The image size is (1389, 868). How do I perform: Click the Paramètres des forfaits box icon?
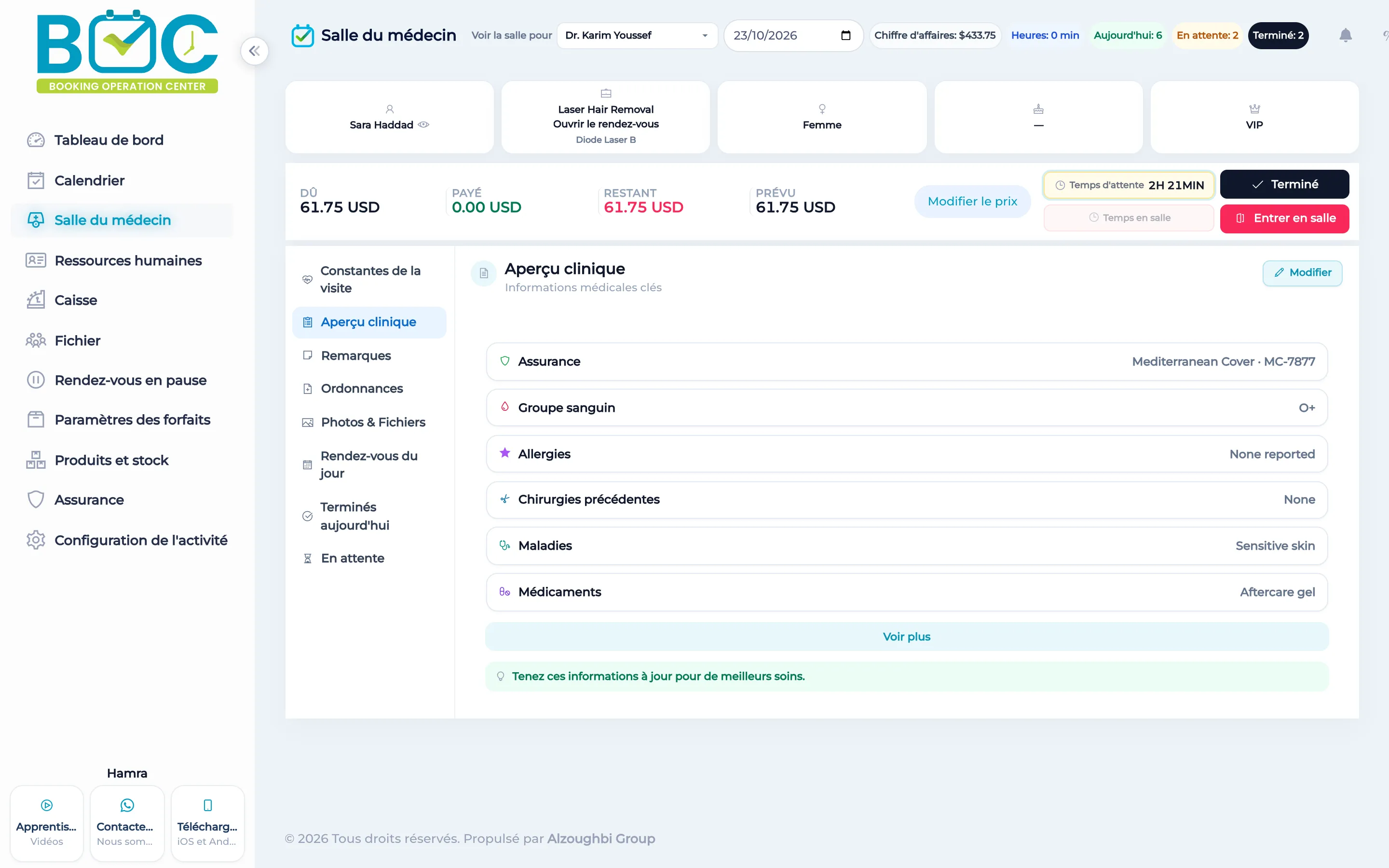pyautogui.click(x=36, y=420)
